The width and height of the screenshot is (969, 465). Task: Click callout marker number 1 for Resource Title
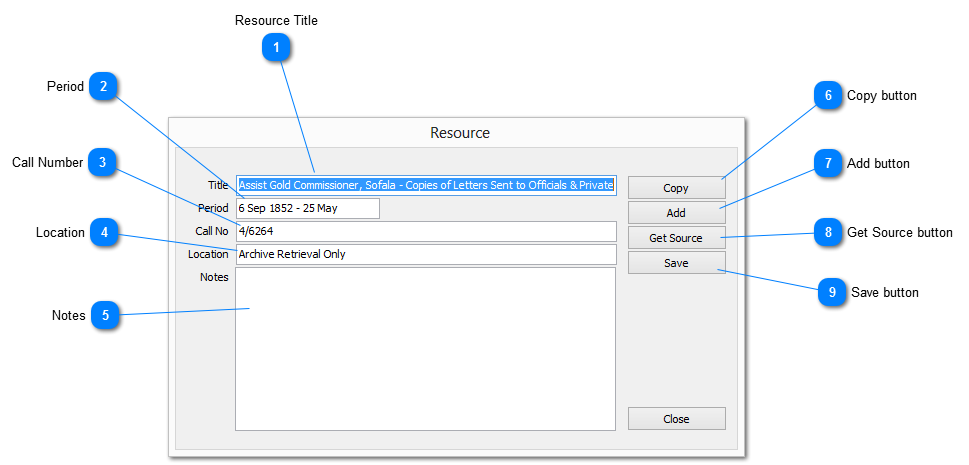click(277, 47)
